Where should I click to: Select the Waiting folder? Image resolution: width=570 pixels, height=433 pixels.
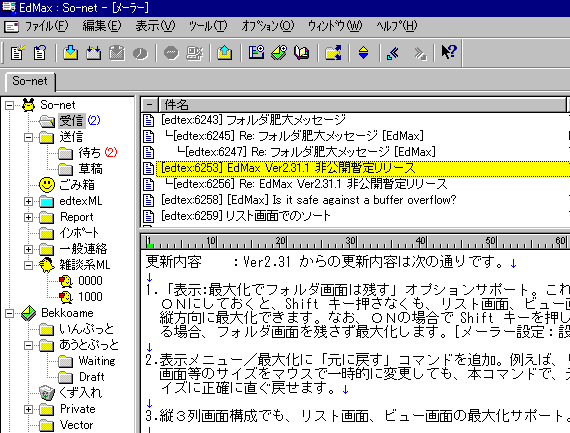pos(97,361)
